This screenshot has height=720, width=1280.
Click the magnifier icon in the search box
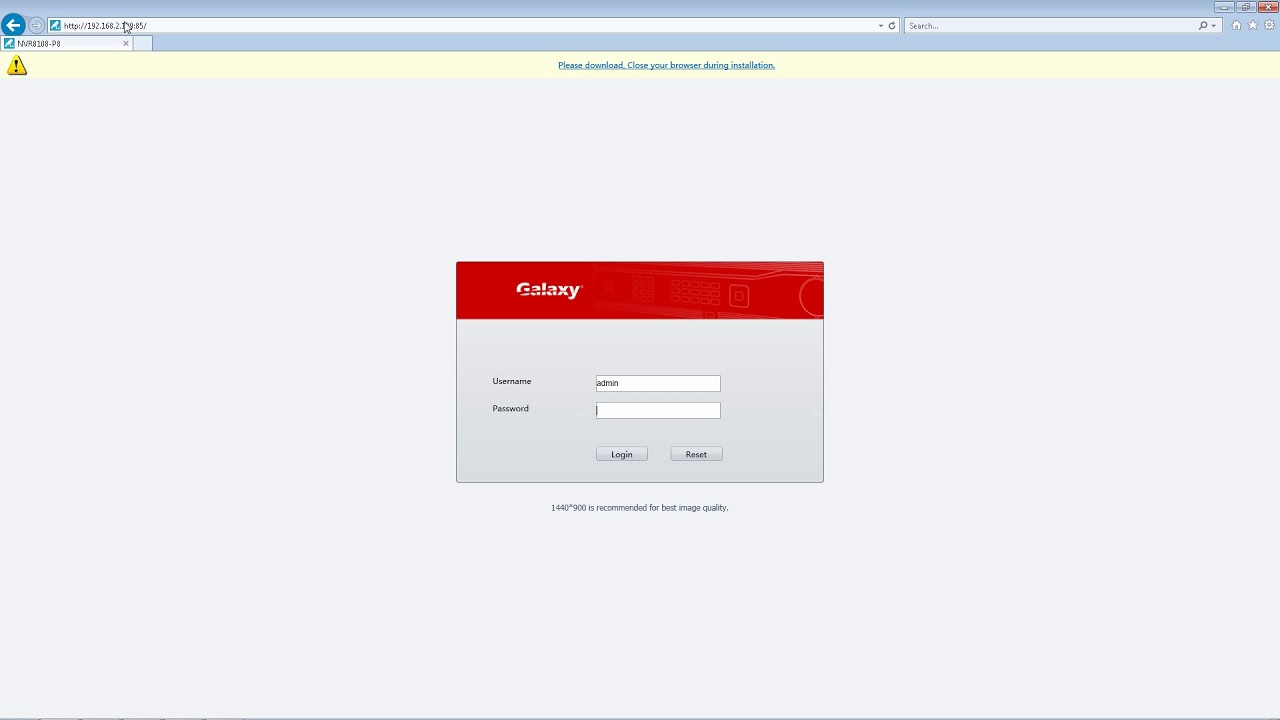coord(1203,25)
